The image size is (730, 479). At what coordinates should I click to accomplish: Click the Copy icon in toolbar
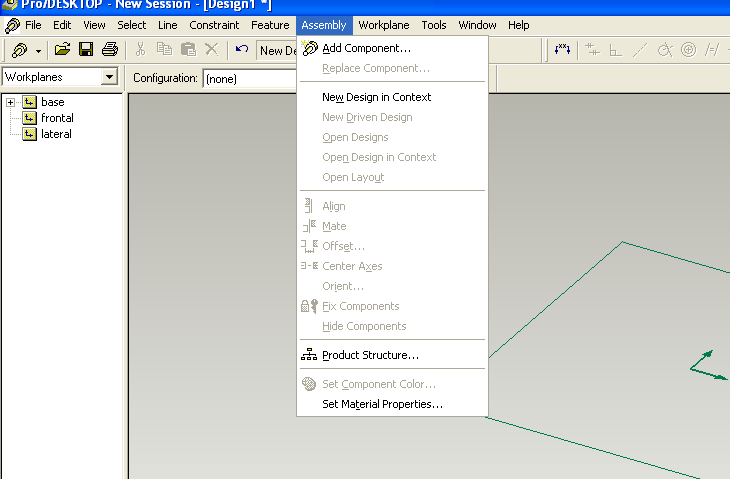tap(164, 49)
